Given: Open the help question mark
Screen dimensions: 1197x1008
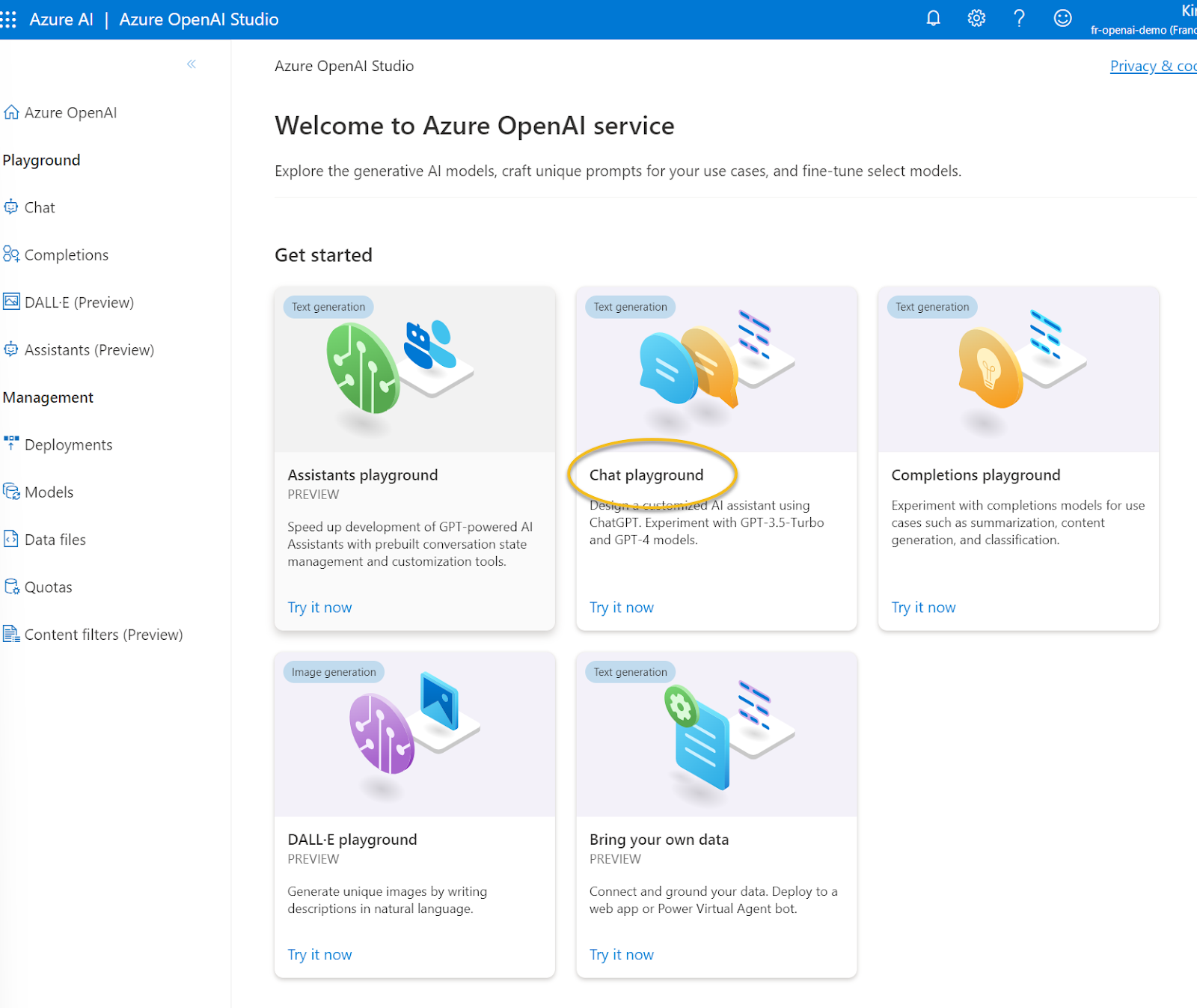Looking at the screenshot, I should coord(1019,18).
